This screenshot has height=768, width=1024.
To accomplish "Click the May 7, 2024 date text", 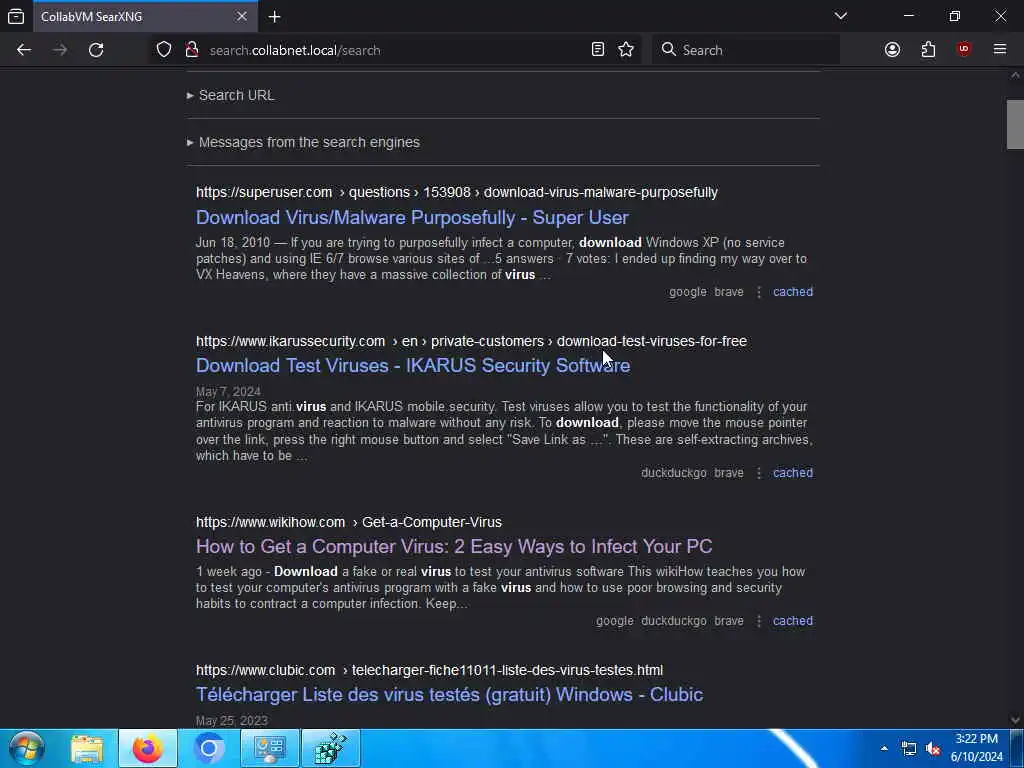I will [228, 392].
